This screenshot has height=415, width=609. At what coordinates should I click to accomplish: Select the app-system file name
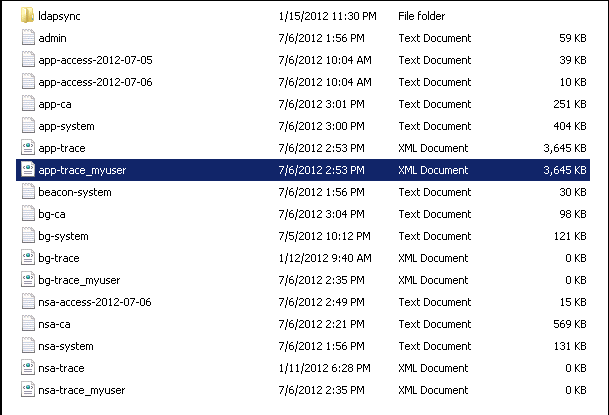tap(63, 126)
